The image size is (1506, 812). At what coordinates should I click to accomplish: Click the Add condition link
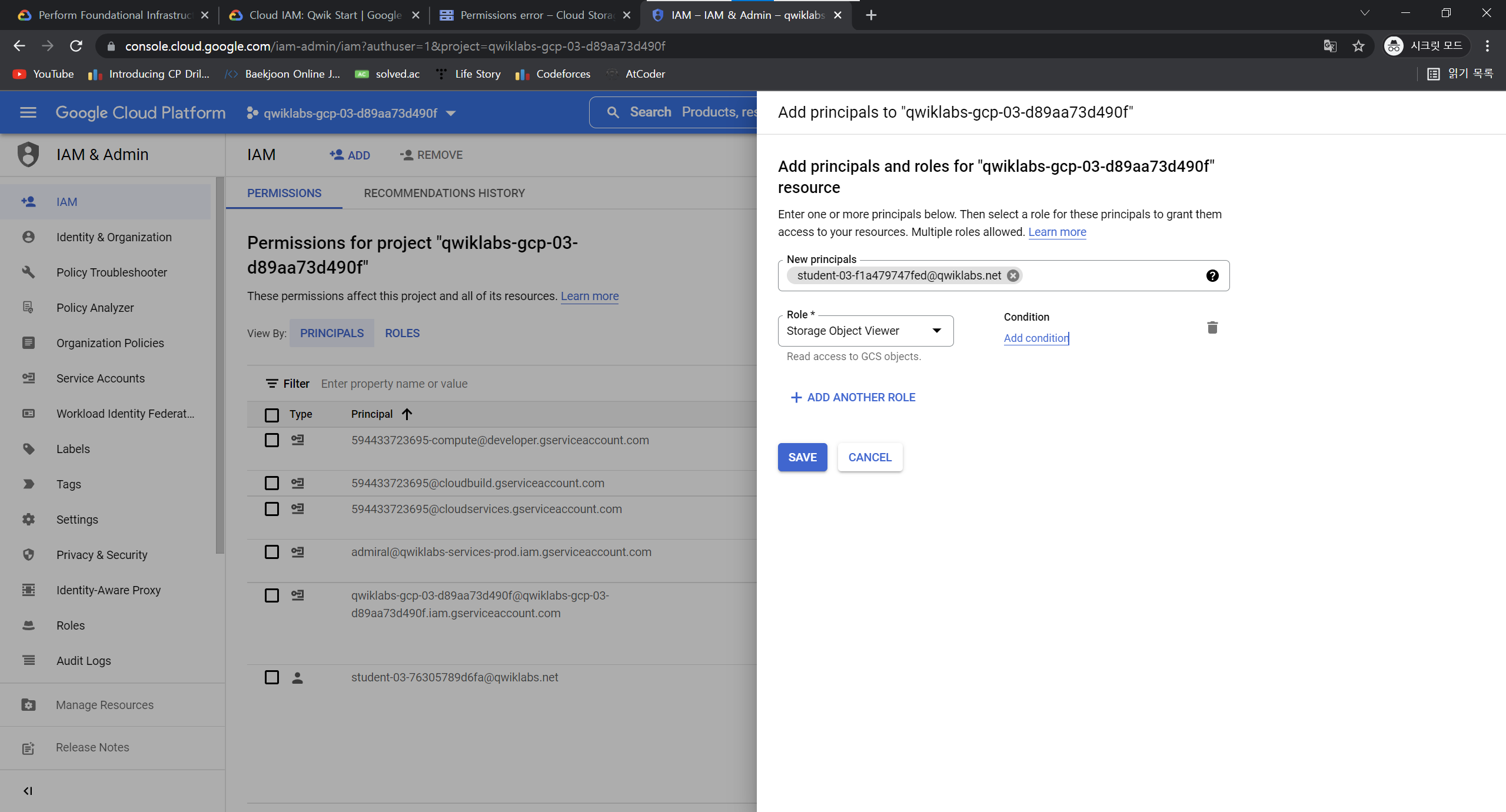[x=1035, y=338]
